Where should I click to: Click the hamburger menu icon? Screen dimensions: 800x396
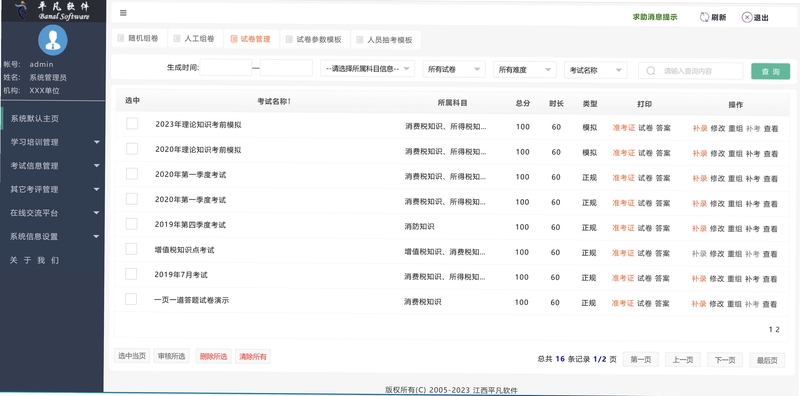123,13
